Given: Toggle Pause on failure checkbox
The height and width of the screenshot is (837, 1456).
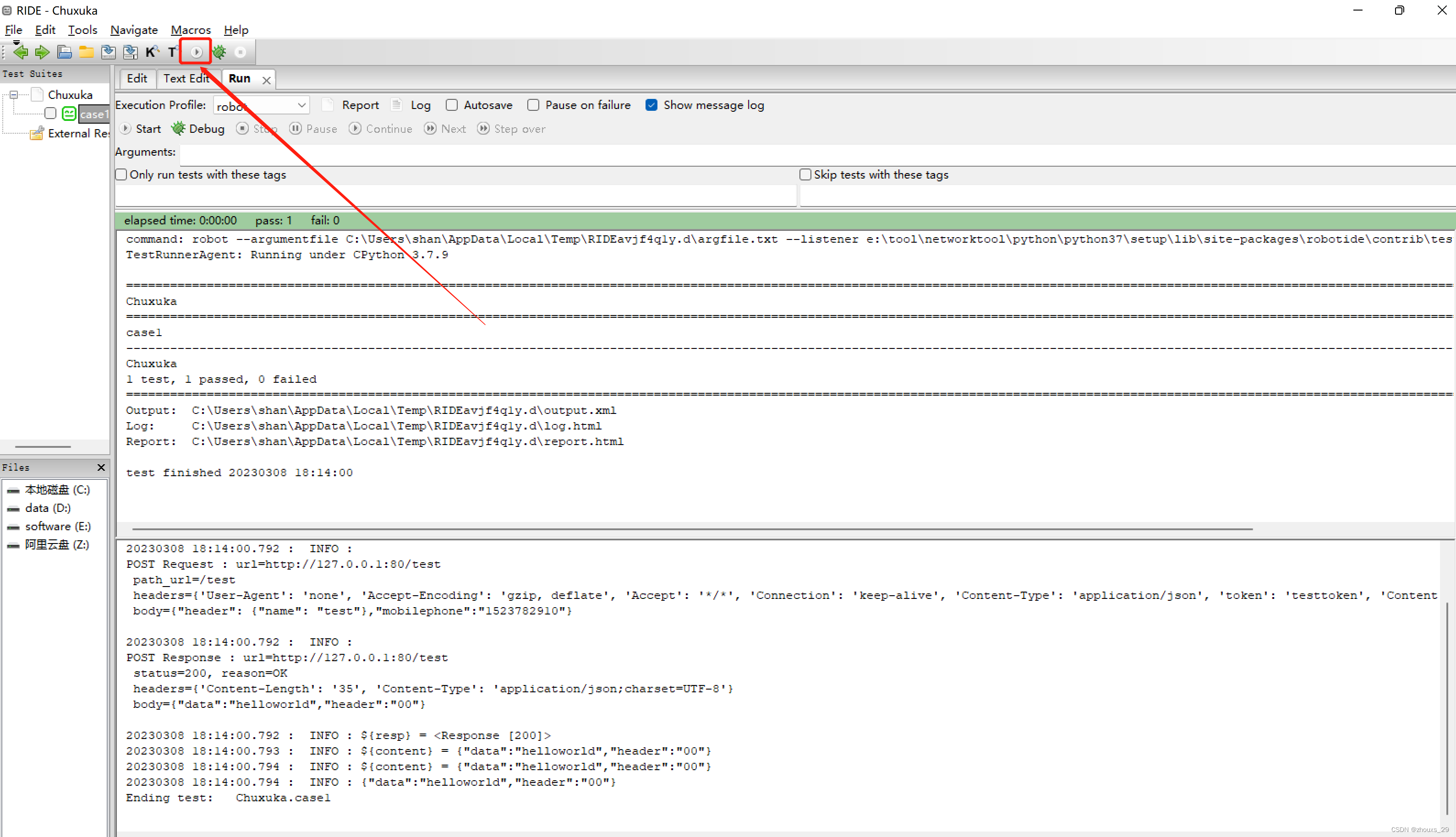Looking at the screenshot, I should pyautogui.click(x=533, y=105).
